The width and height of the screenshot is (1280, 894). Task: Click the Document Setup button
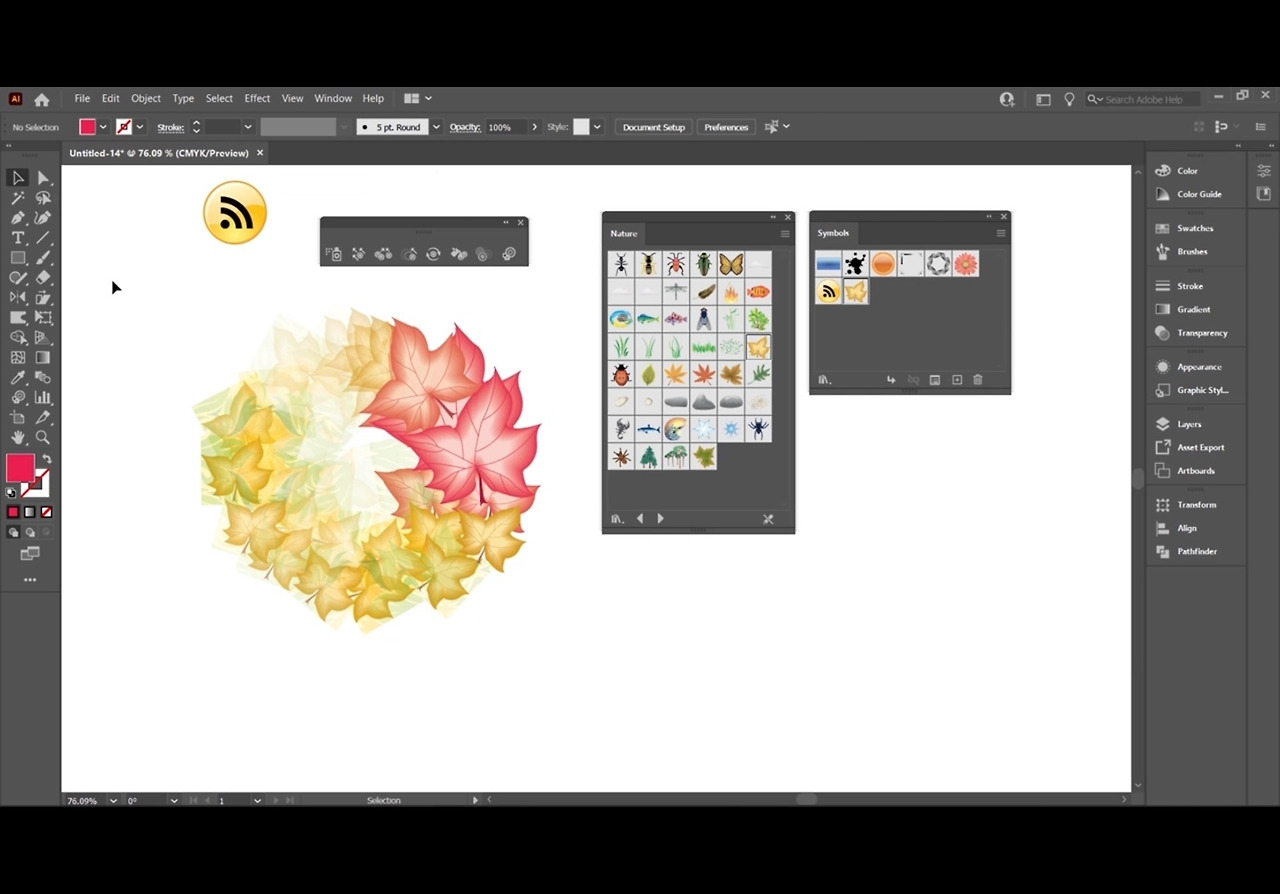point(654,127)
